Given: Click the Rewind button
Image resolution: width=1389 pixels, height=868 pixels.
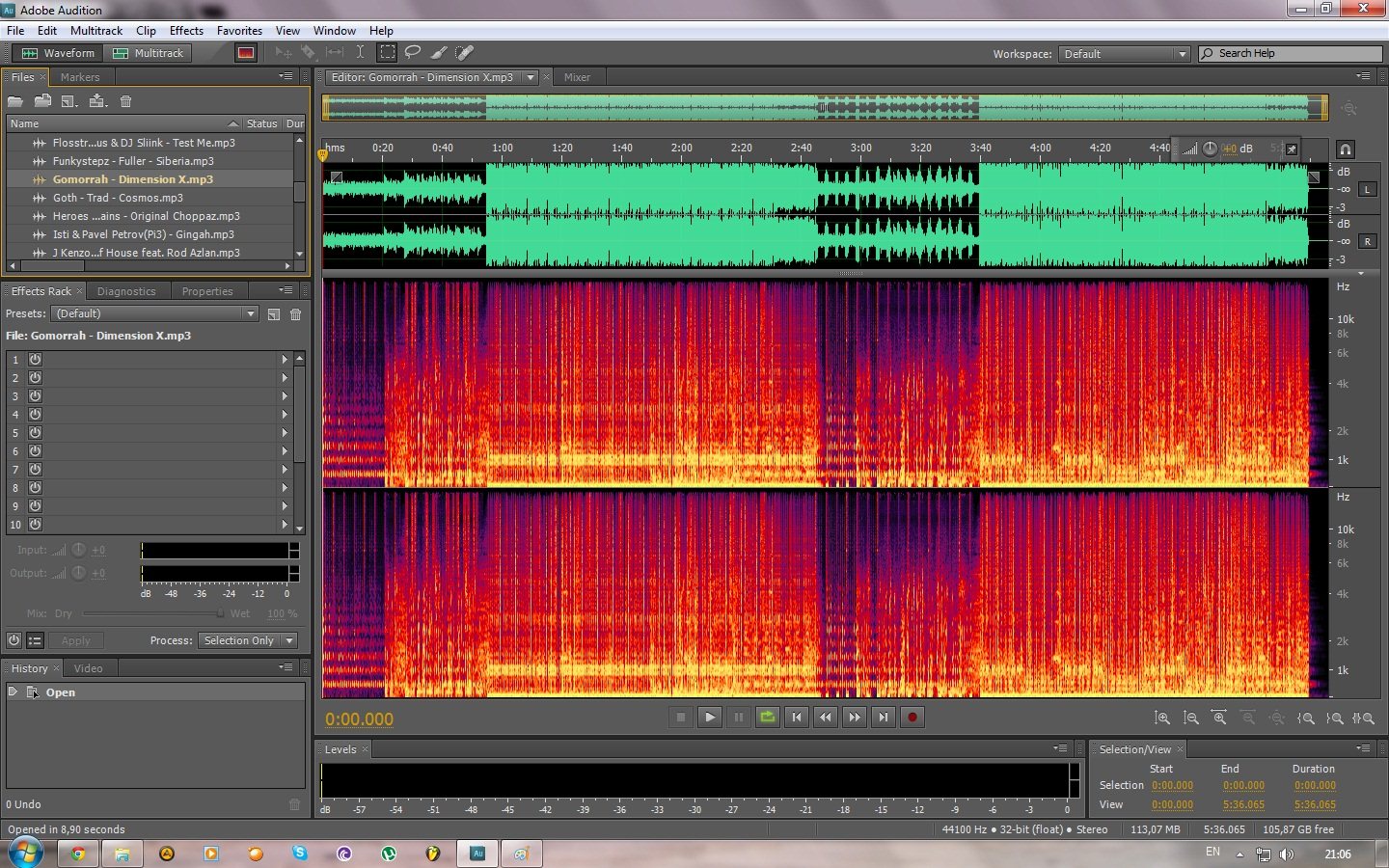Looking at the screenshot, I should coord(826,718).
